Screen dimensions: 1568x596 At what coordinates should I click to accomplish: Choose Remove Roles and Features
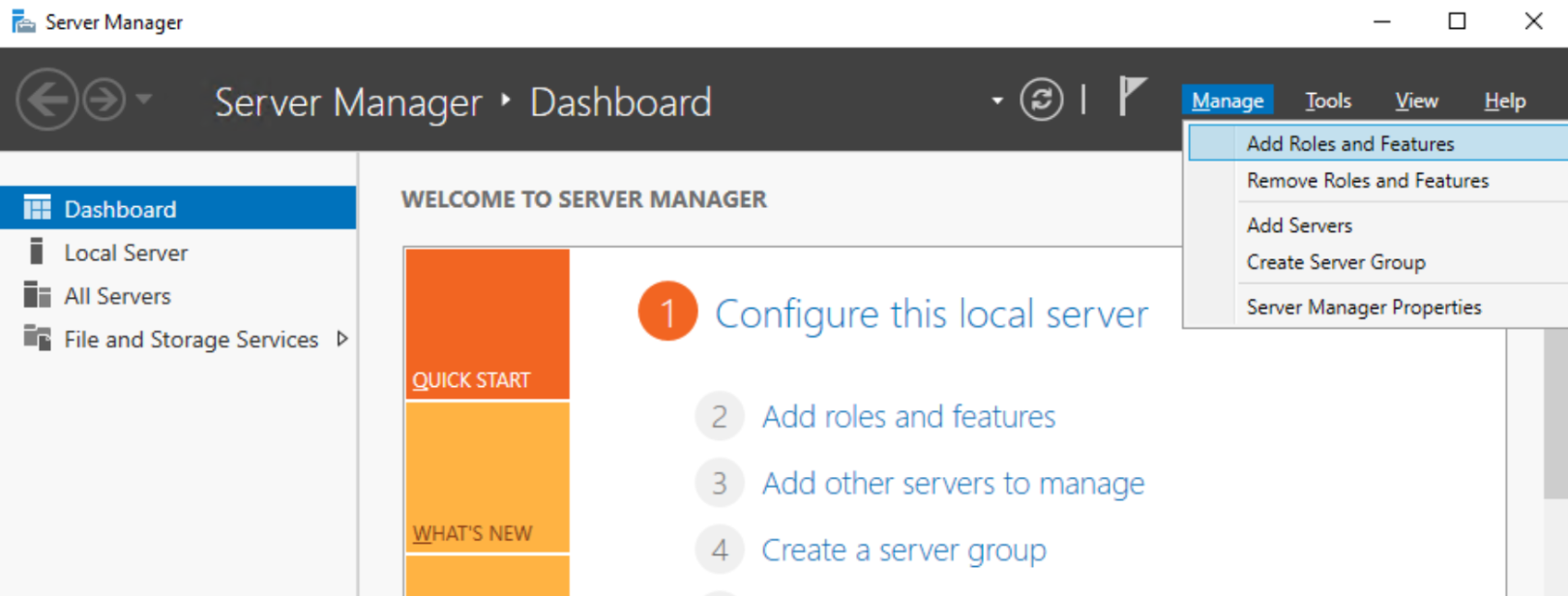1377,181
